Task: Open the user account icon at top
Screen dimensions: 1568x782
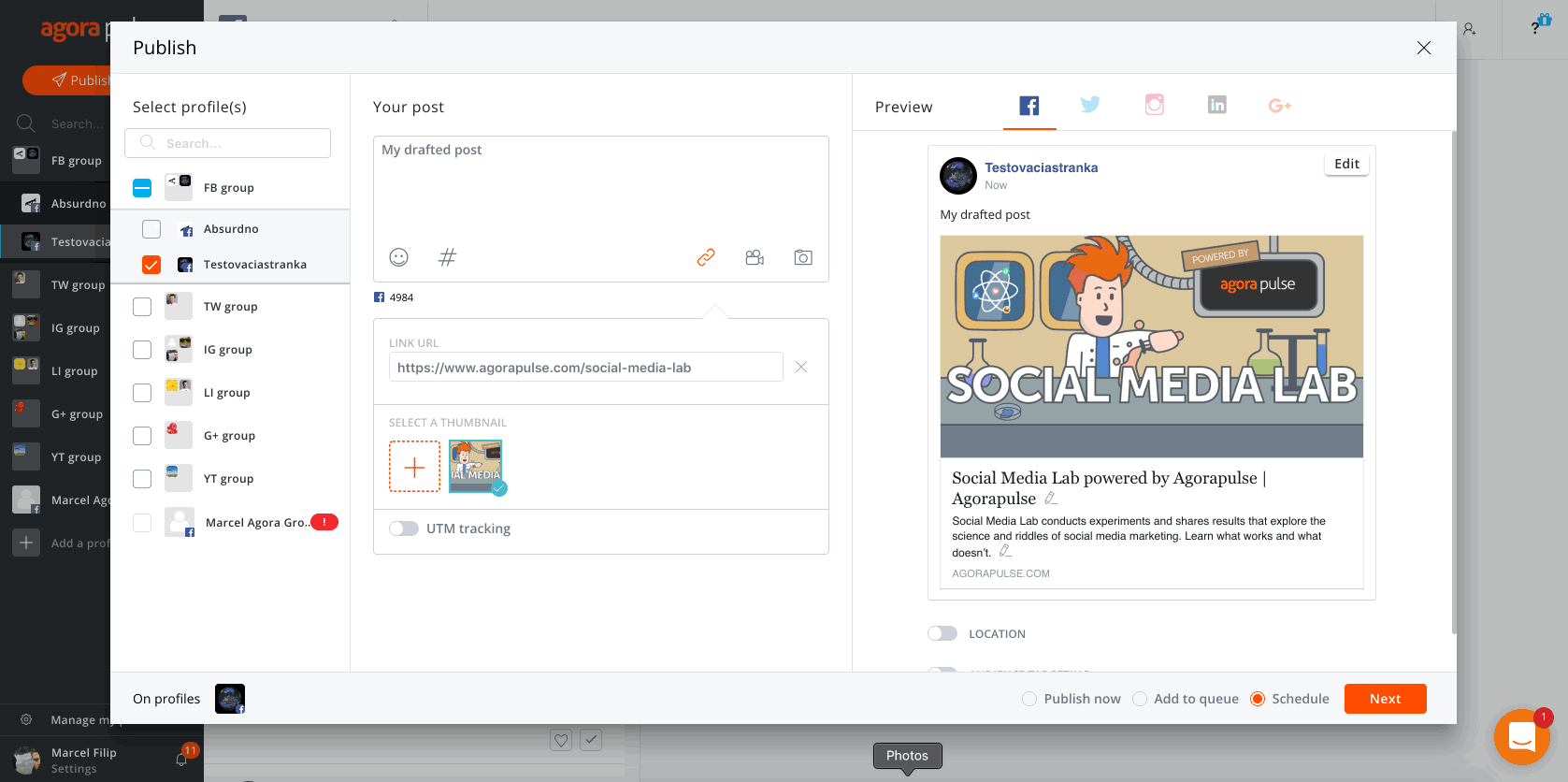Action: click(x=1469, y=29)
